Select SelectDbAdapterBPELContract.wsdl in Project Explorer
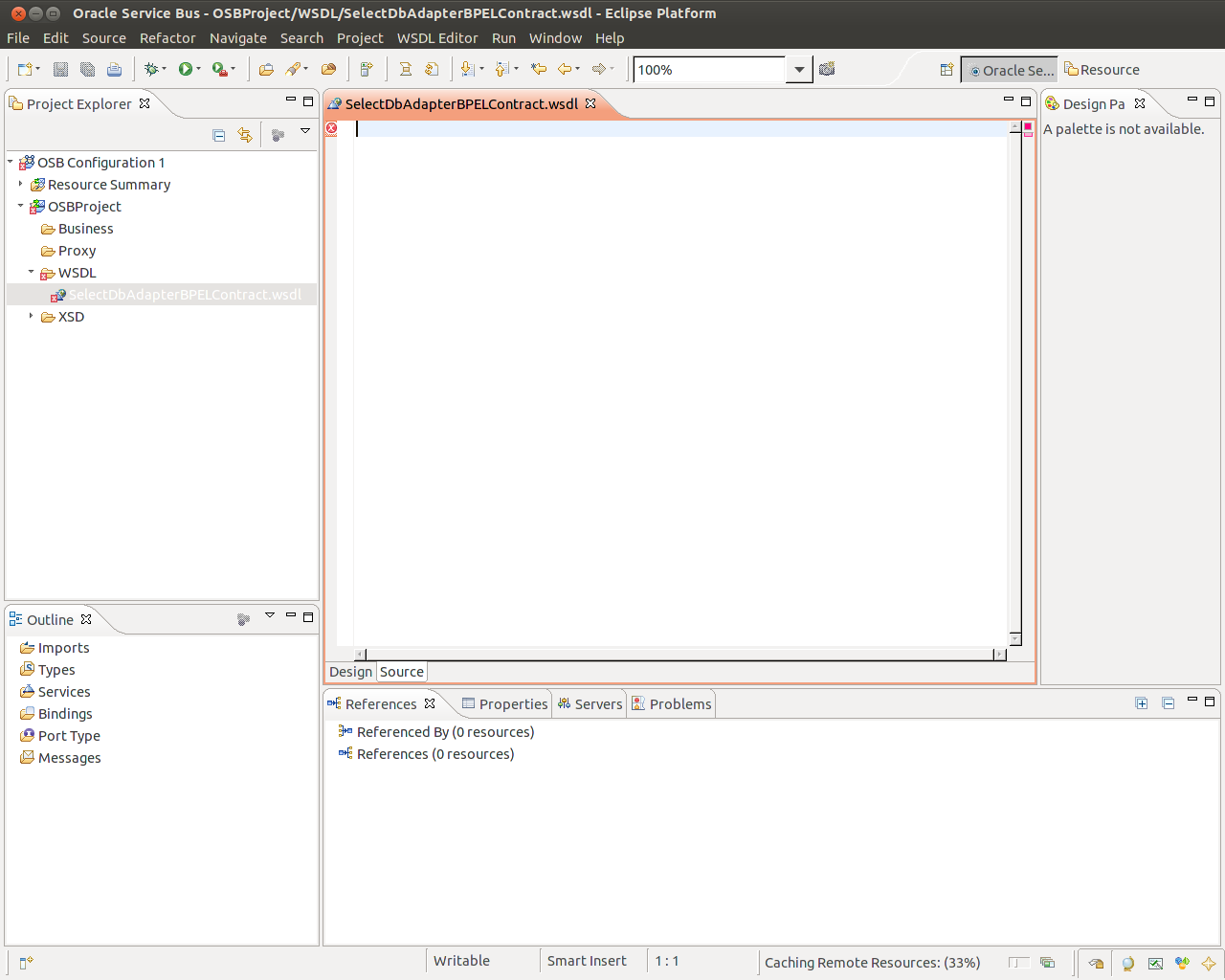Screen dimensions: 1225x980 click(x=185, y=294)
